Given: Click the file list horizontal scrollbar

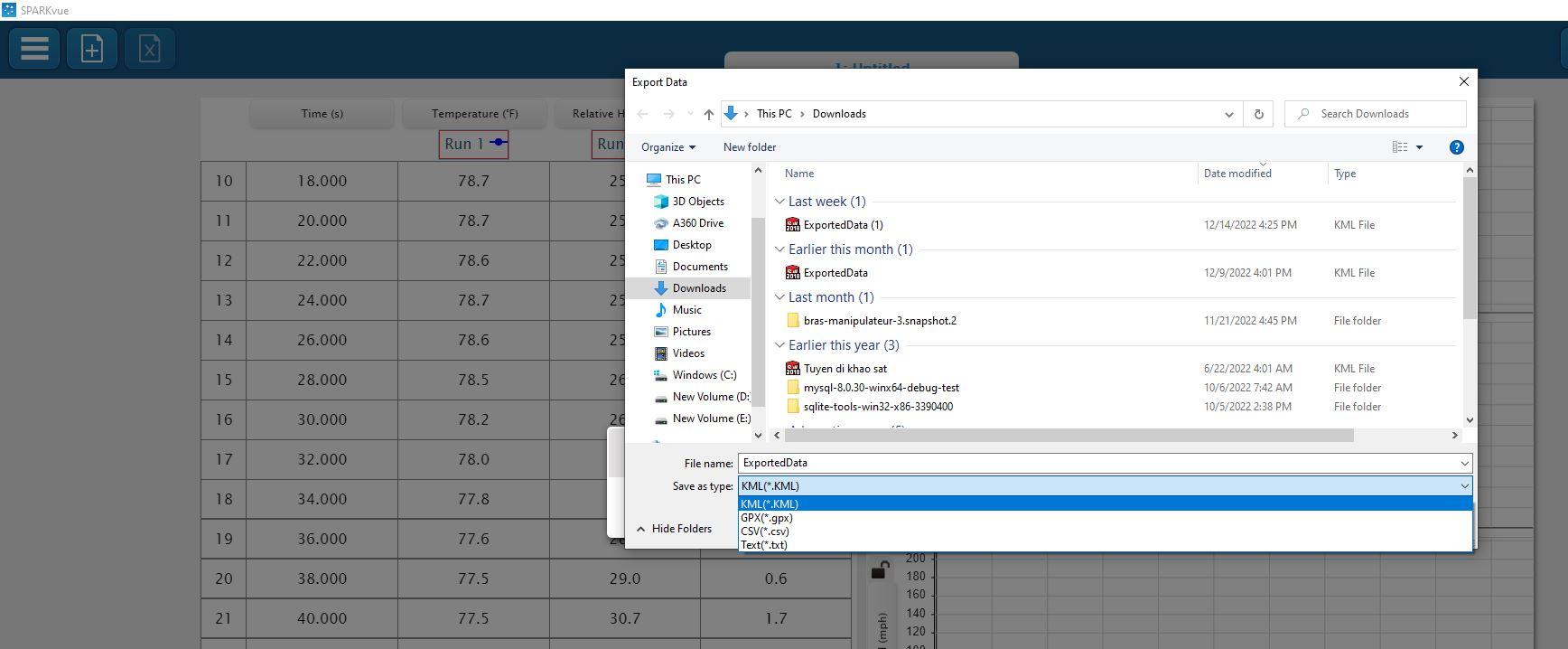Looking at the screenshot, I should tap(1069, 436).
